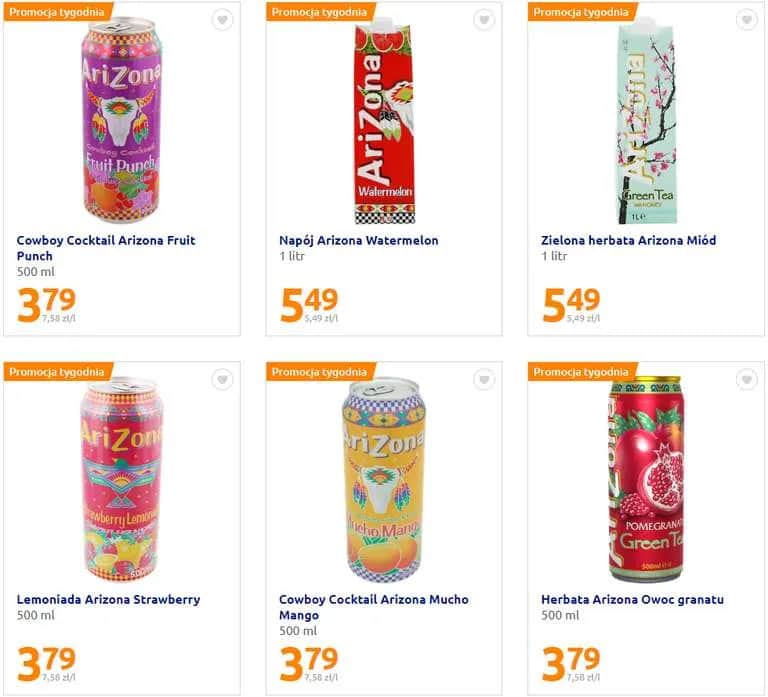Favorite the Mucho Mango heart icon
This screenshot has height=697, width=768.
coord(484,380)
